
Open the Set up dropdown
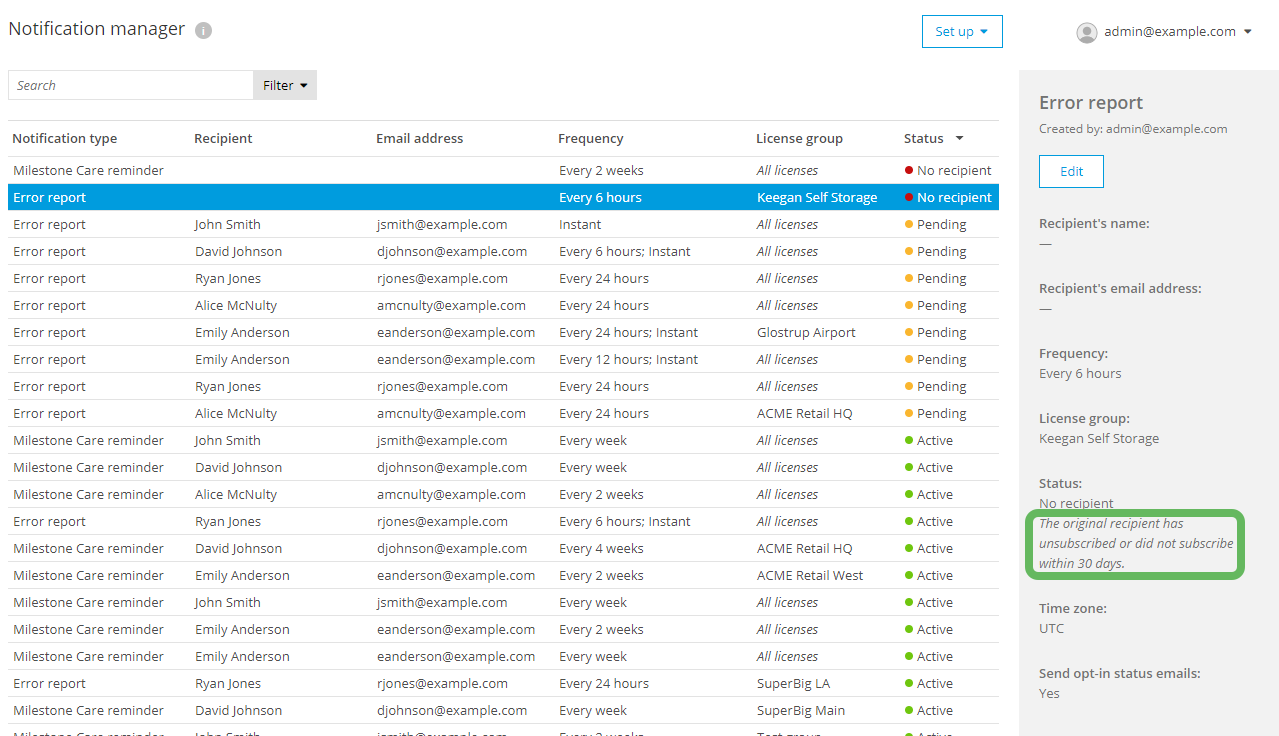(961, 31)
